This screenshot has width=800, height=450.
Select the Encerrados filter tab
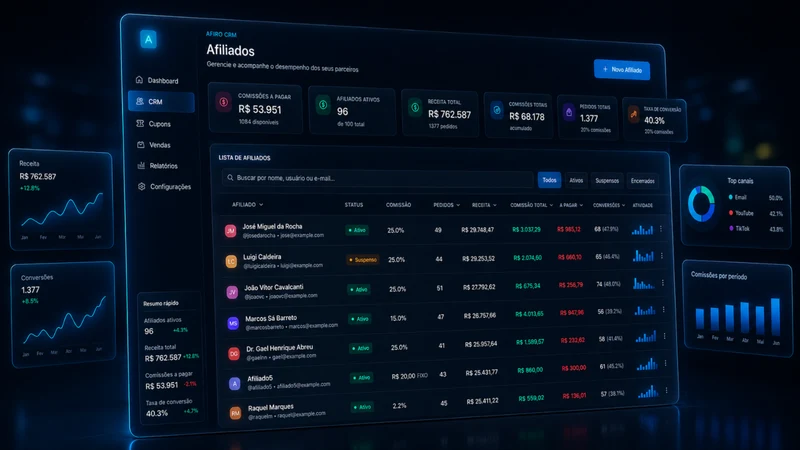coord(642,181)
